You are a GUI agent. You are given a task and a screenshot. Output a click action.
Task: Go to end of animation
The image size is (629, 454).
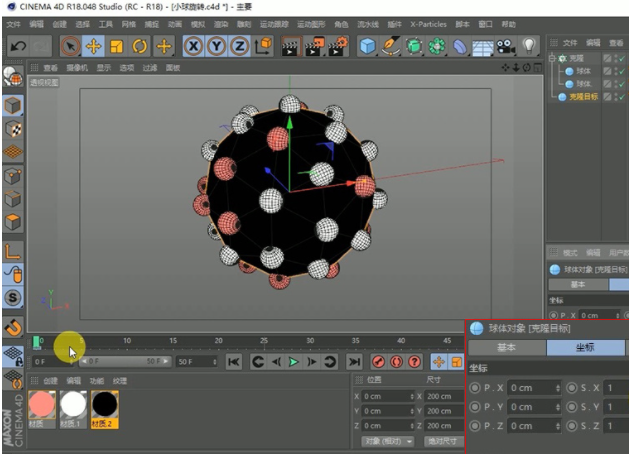[x=354, y=362]
